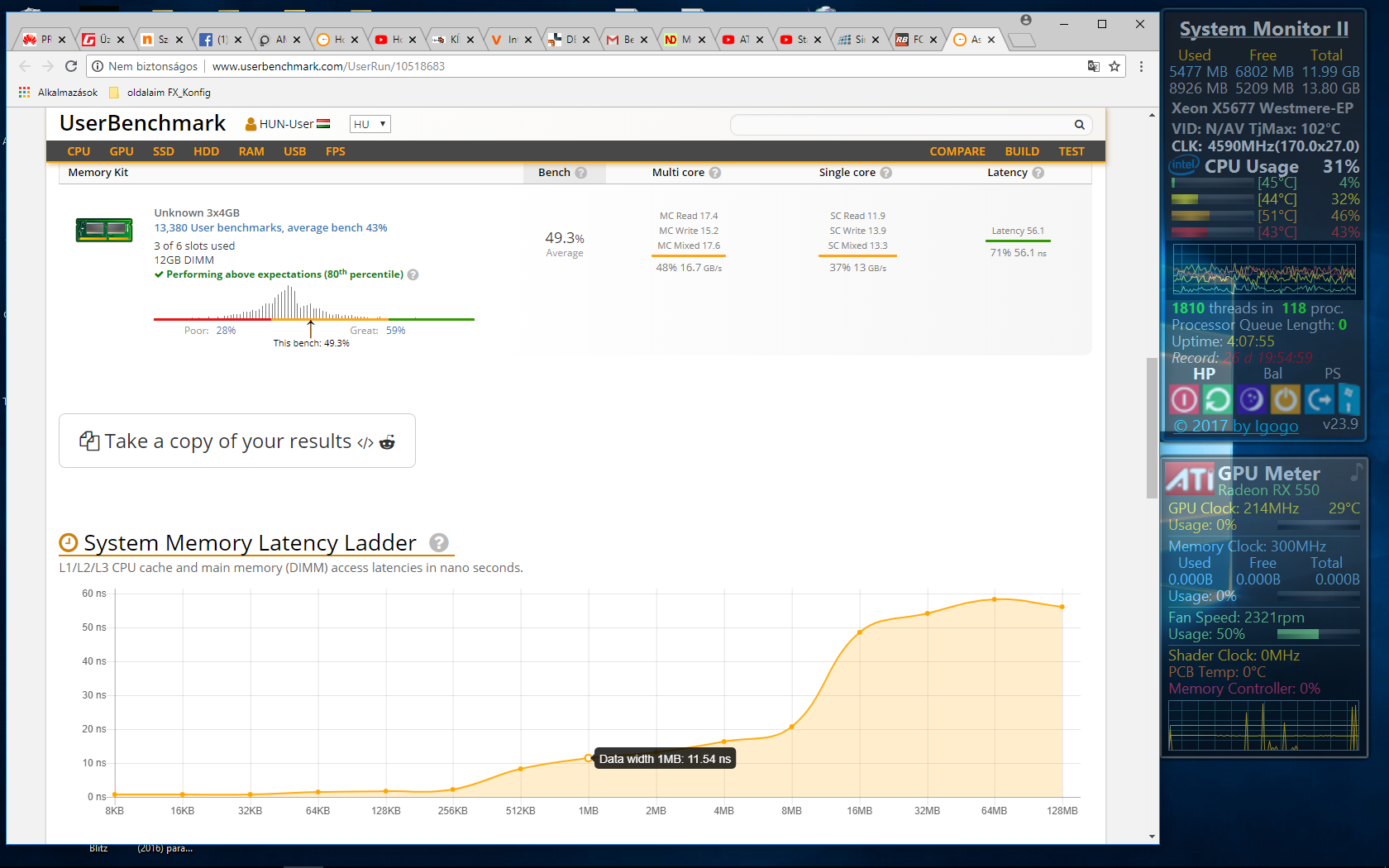
Task: Click the scrollbar down arrow
Action: pyautogui.click(x=1152, y=837)
